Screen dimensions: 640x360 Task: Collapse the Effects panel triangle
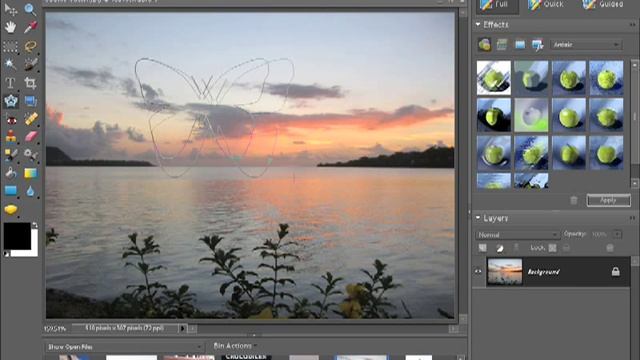coord(478,25)
